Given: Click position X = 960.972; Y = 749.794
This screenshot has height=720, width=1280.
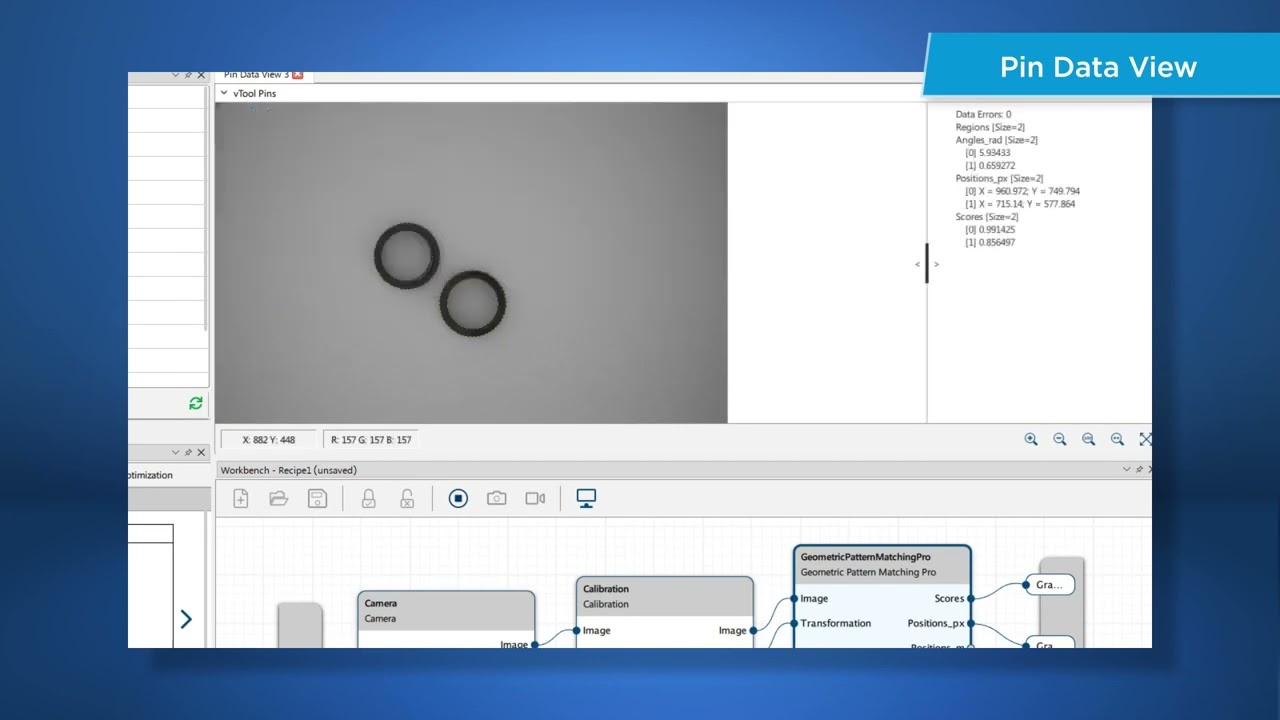Looking at the screenshot, I should tap(1022, 191).
